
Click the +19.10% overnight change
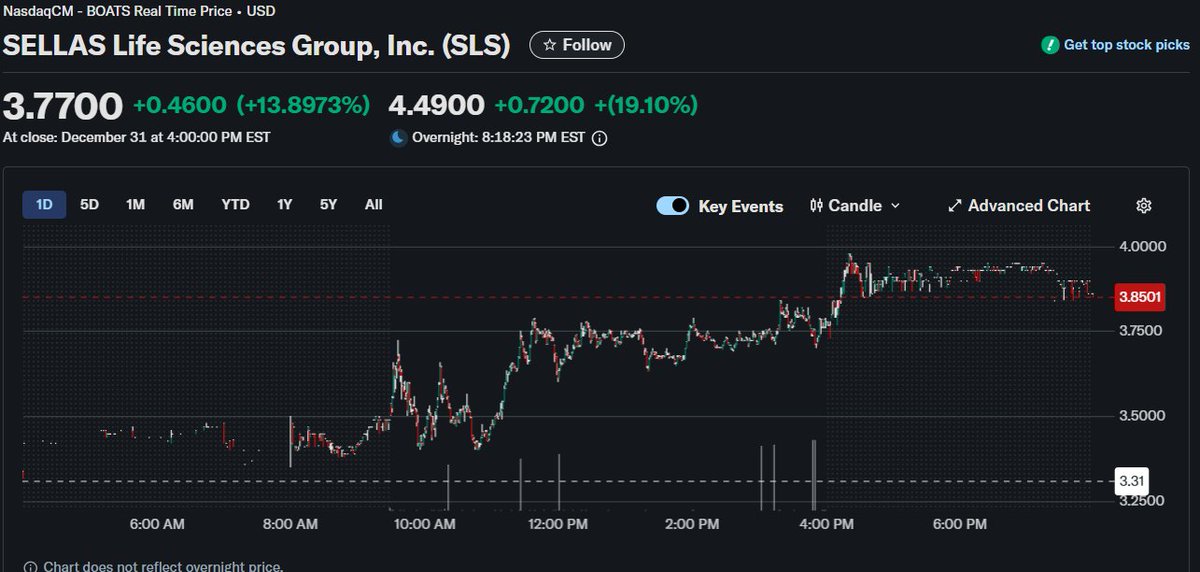tap(646, 105)
